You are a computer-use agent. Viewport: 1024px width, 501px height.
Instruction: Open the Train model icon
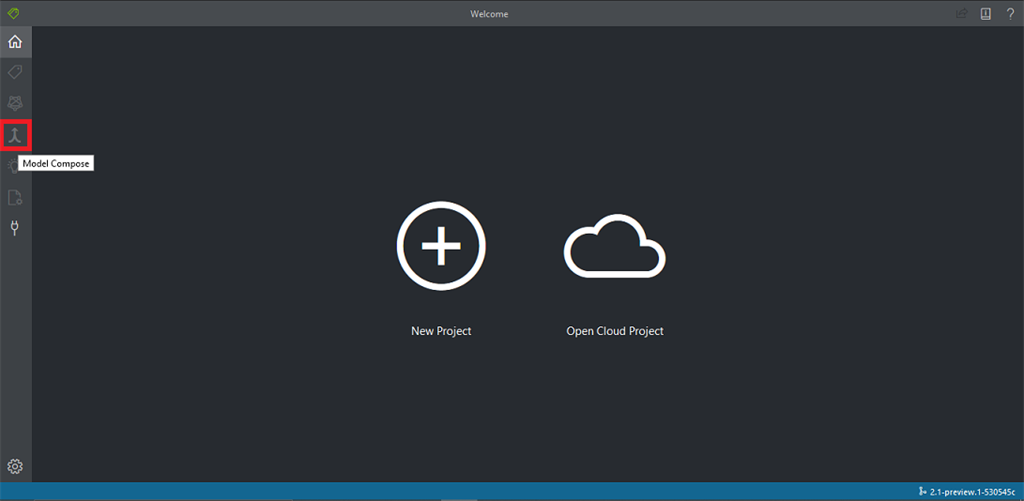[x=15, y=103]
